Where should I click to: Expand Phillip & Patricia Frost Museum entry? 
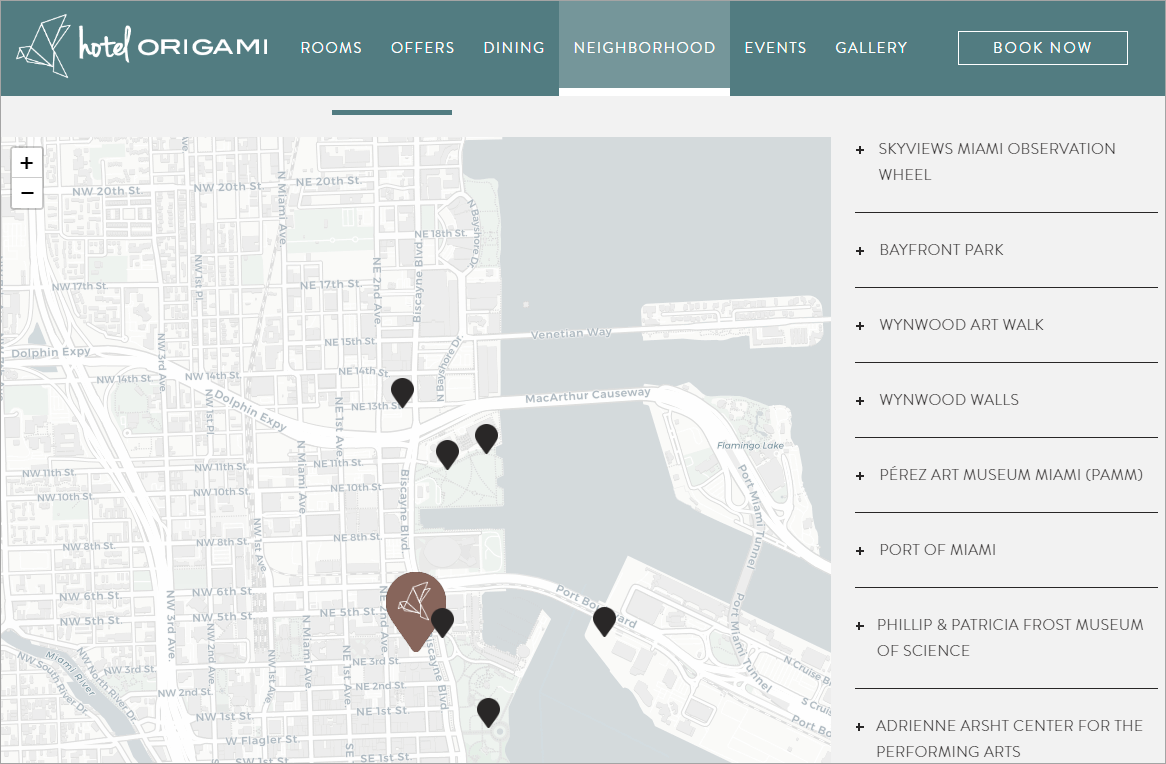1006,638
